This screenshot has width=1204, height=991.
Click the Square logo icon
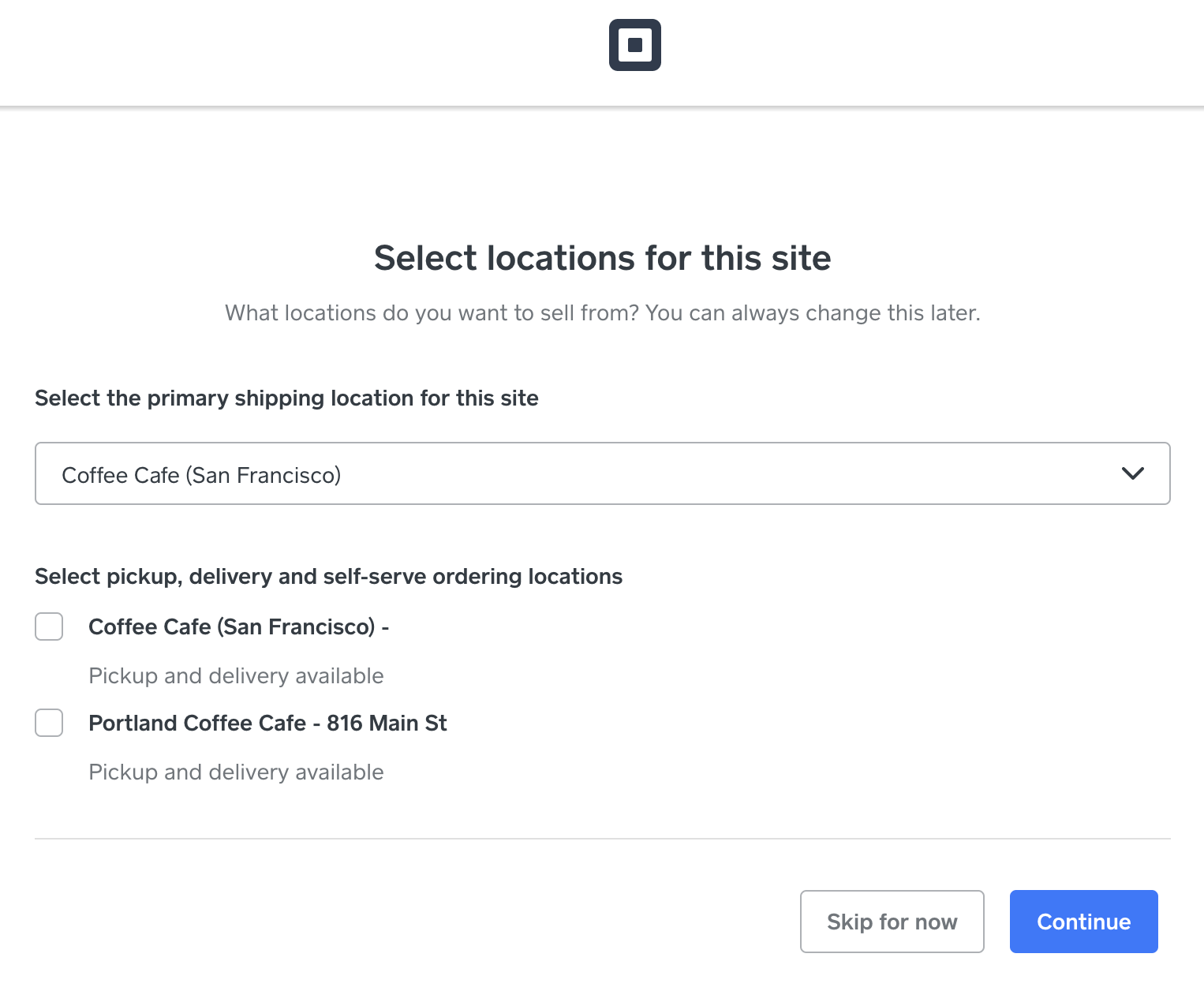coord(634,45)
